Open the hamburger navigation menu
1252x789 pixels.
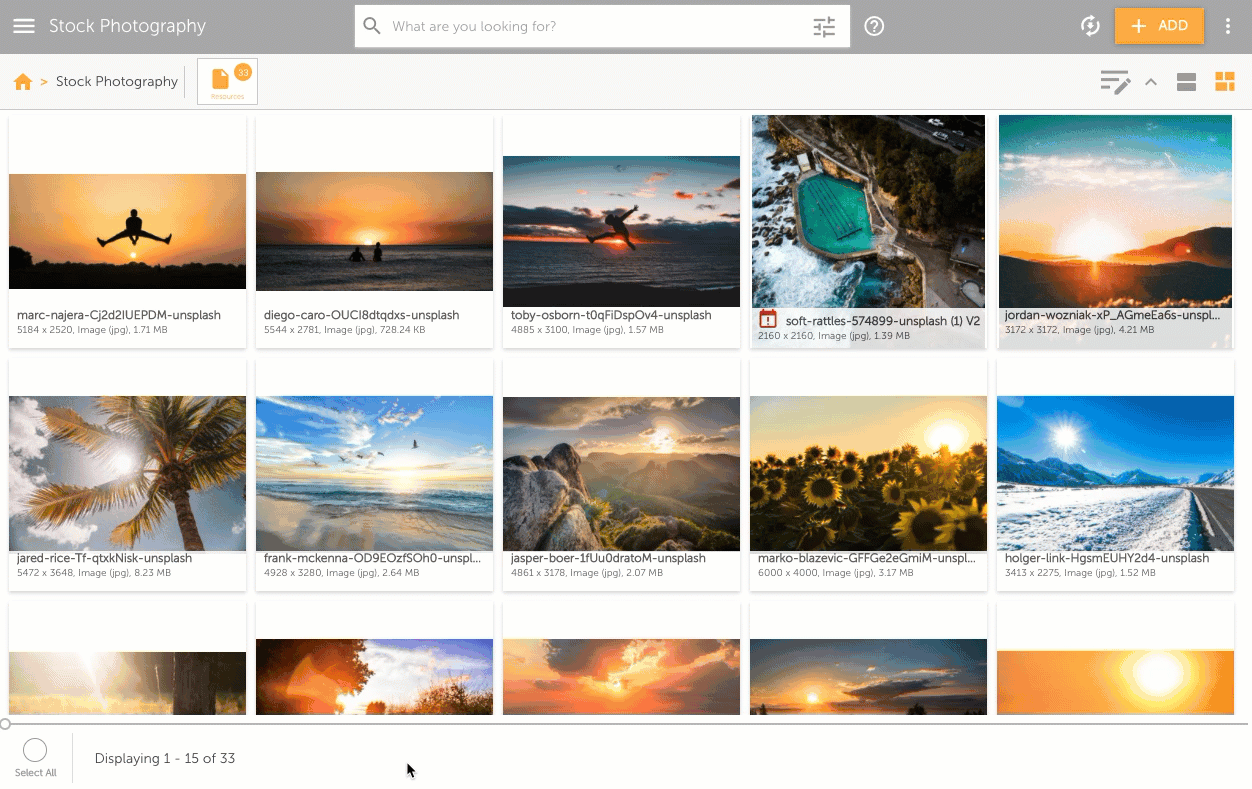24,26
